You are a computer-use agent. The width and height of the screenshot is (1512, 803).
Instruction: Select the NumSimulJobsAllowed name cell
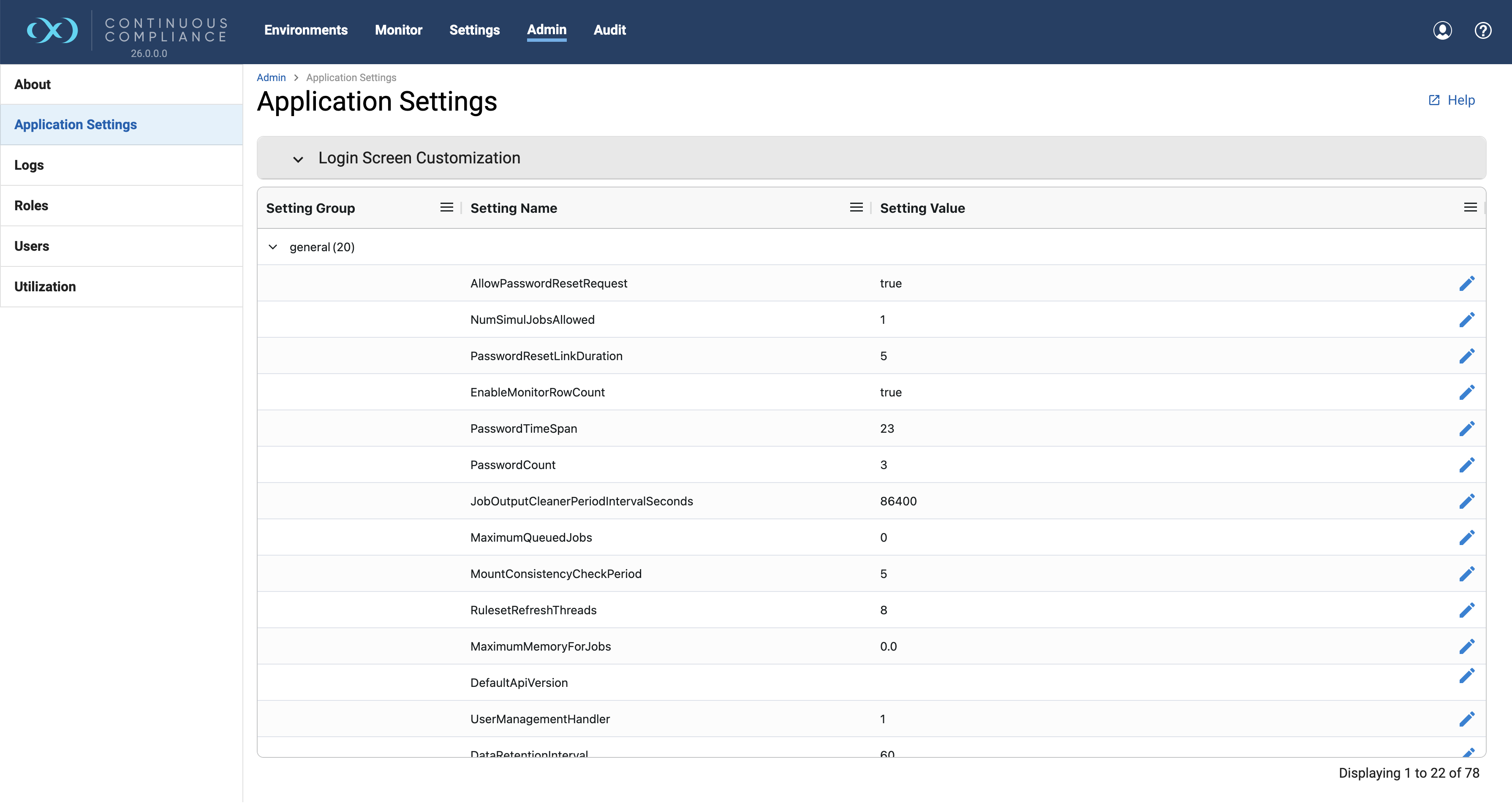coord(533,320)
